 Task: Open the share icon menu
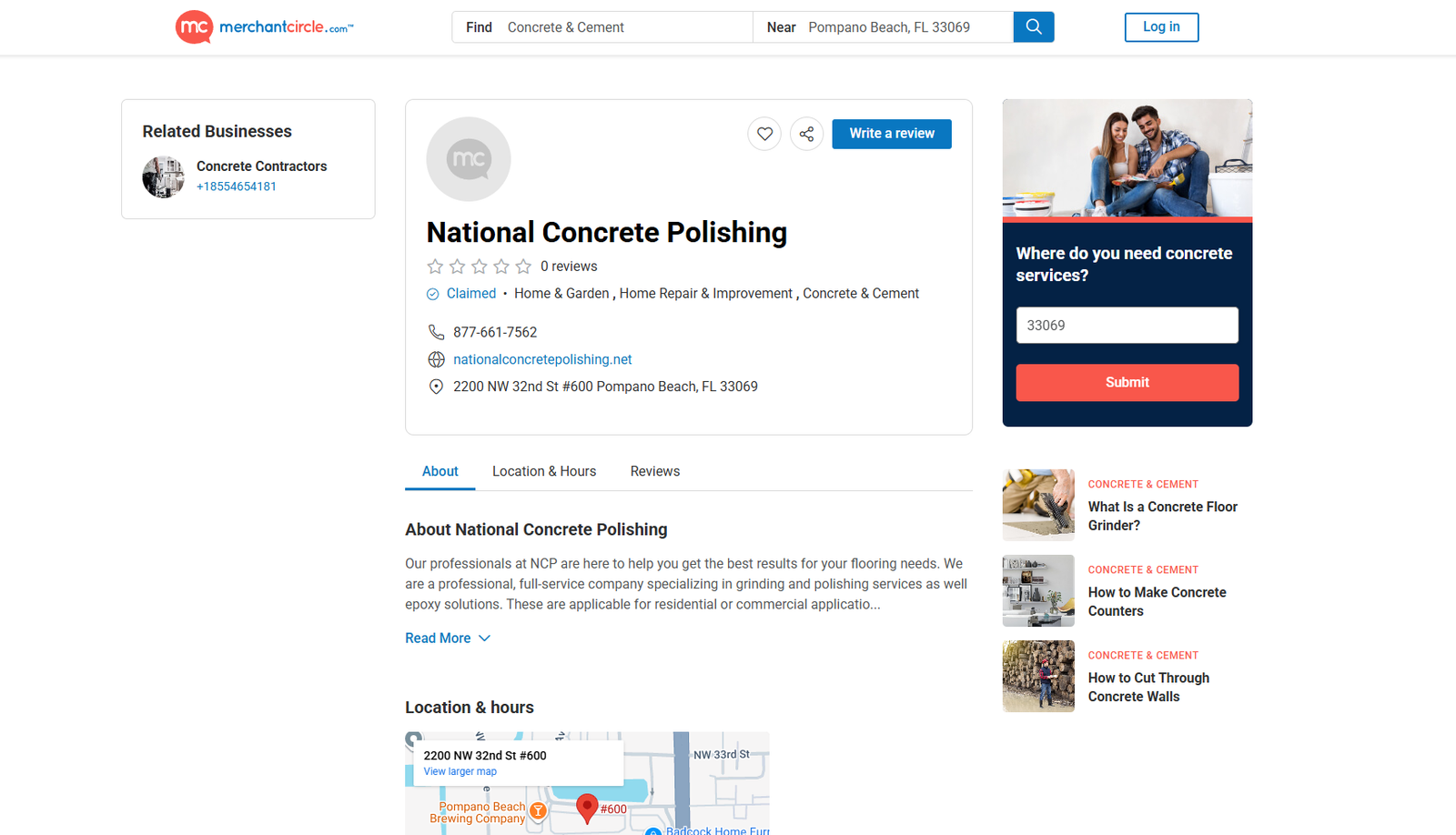[x=806, y=134]
